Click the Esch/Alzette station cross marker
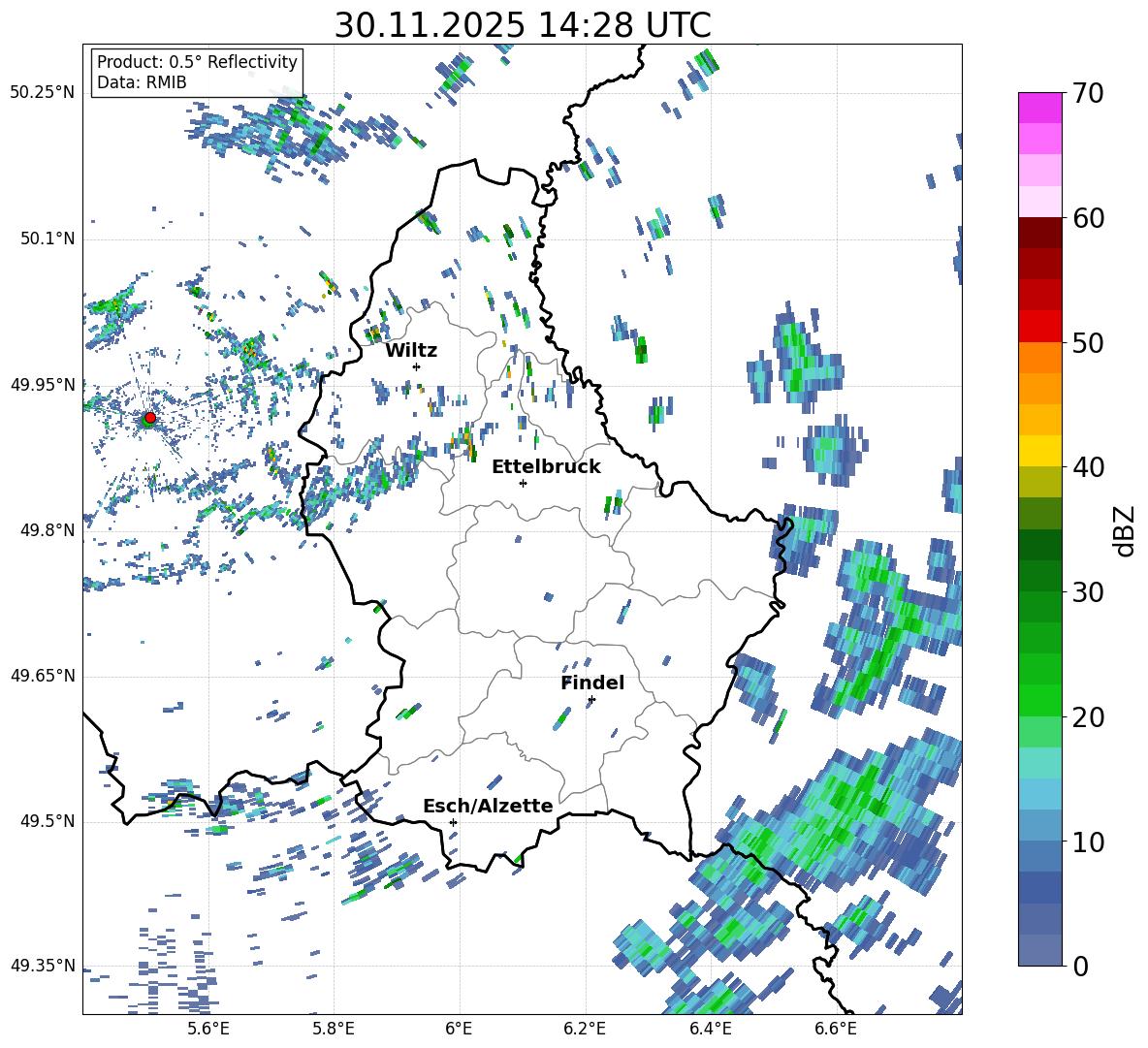 click(x=453, y=822)
